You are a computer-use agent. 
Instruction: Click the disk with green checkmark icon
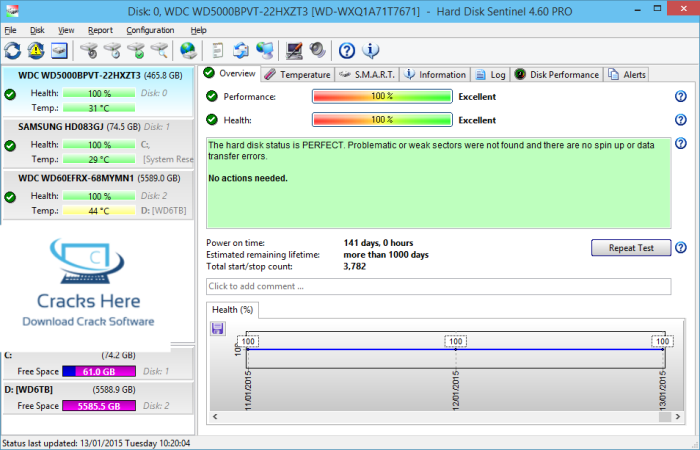[x=136, y=50]
